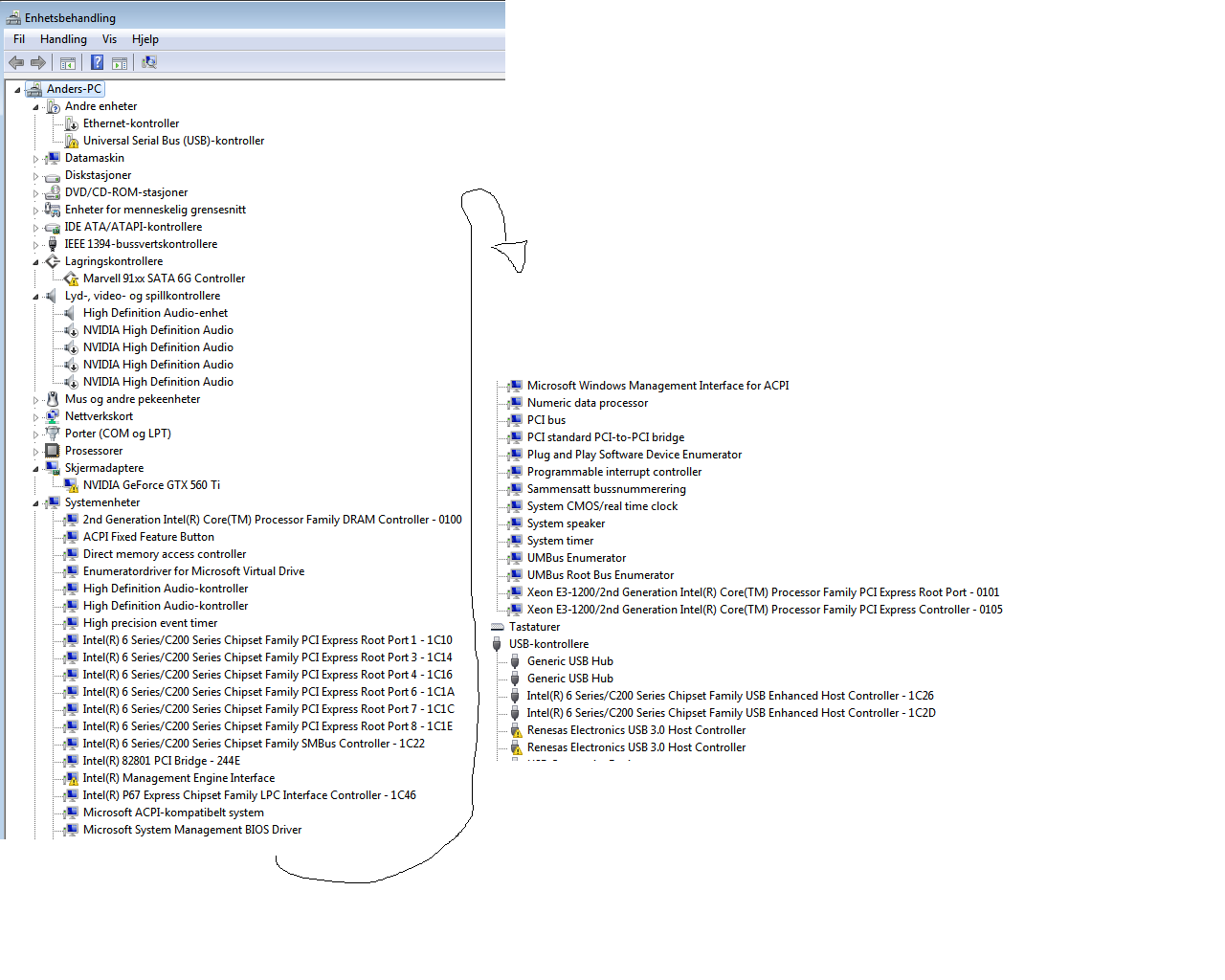Image resolution: width=1225 pixels, height=980 pixels.
Task: Click the NVIDIA GeForce GTX 560 Ti icon
Action: click(71, 485)
